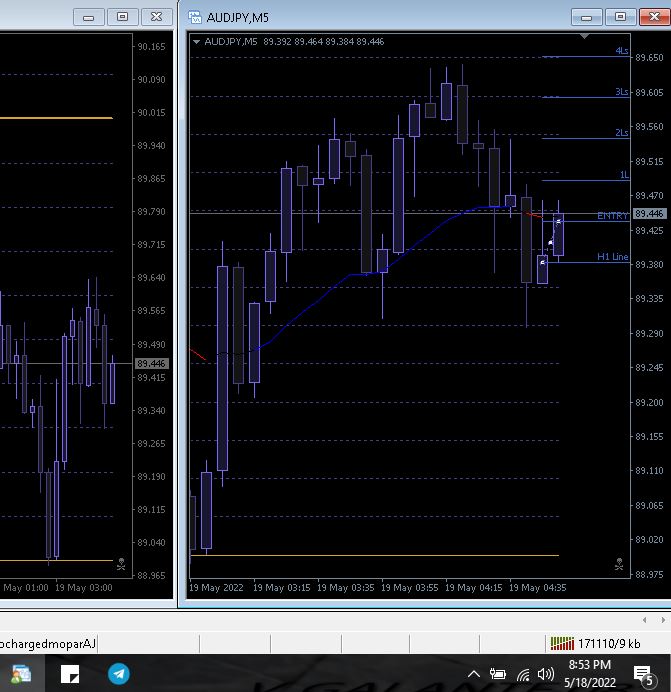Screen dimensions: 671x692
Task: Open the Wi-Fi network tray icon
Action: (x=523, y=674)
